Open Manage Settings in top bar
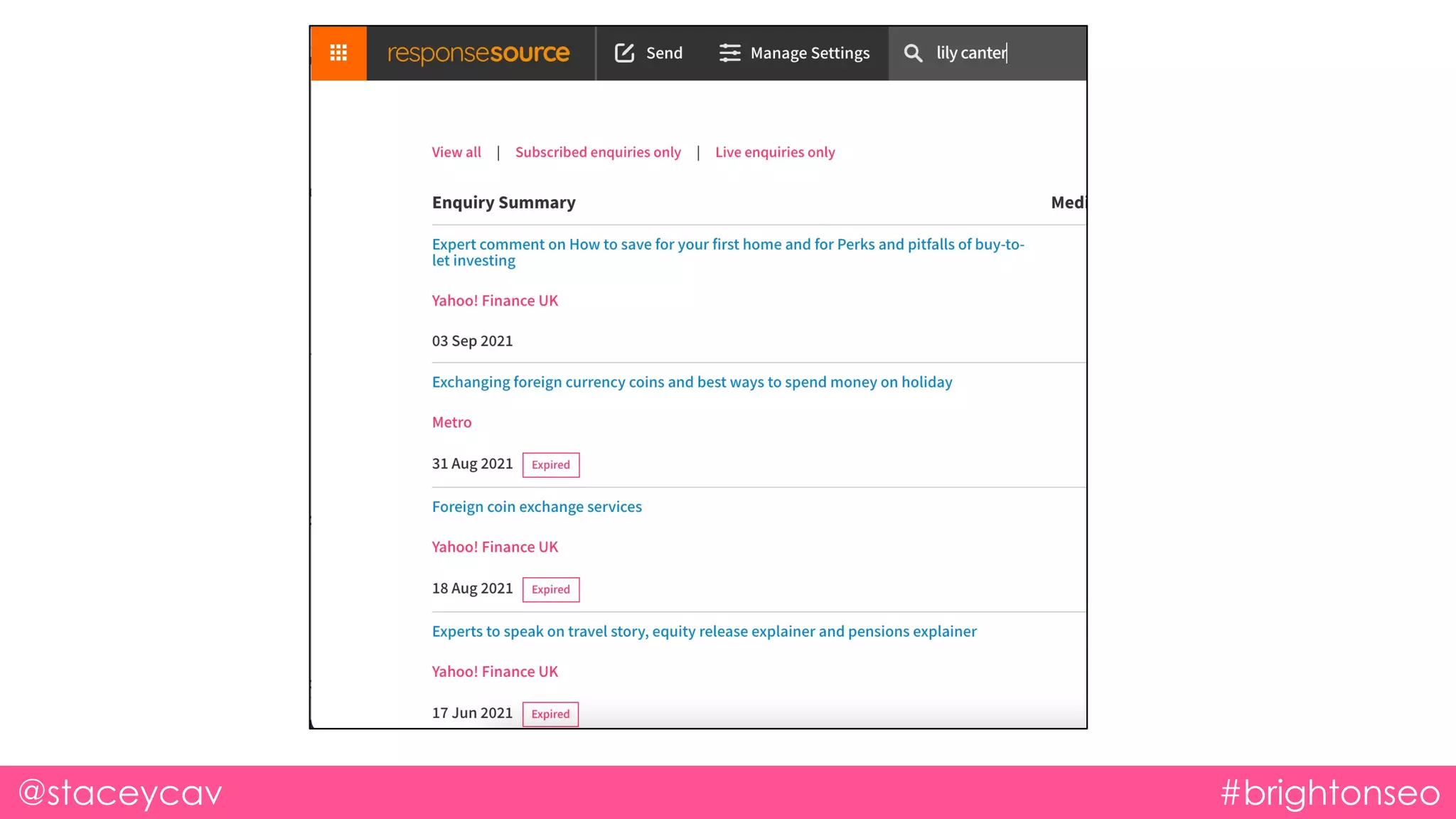 (x=810, y=53)
